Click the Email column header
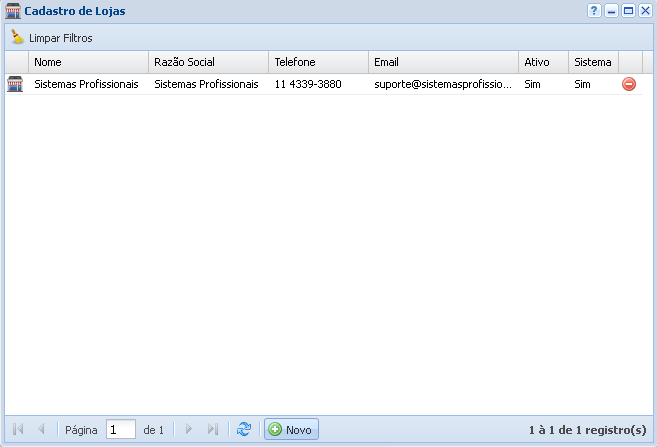The image size is (657, 447). coord(442,62)
